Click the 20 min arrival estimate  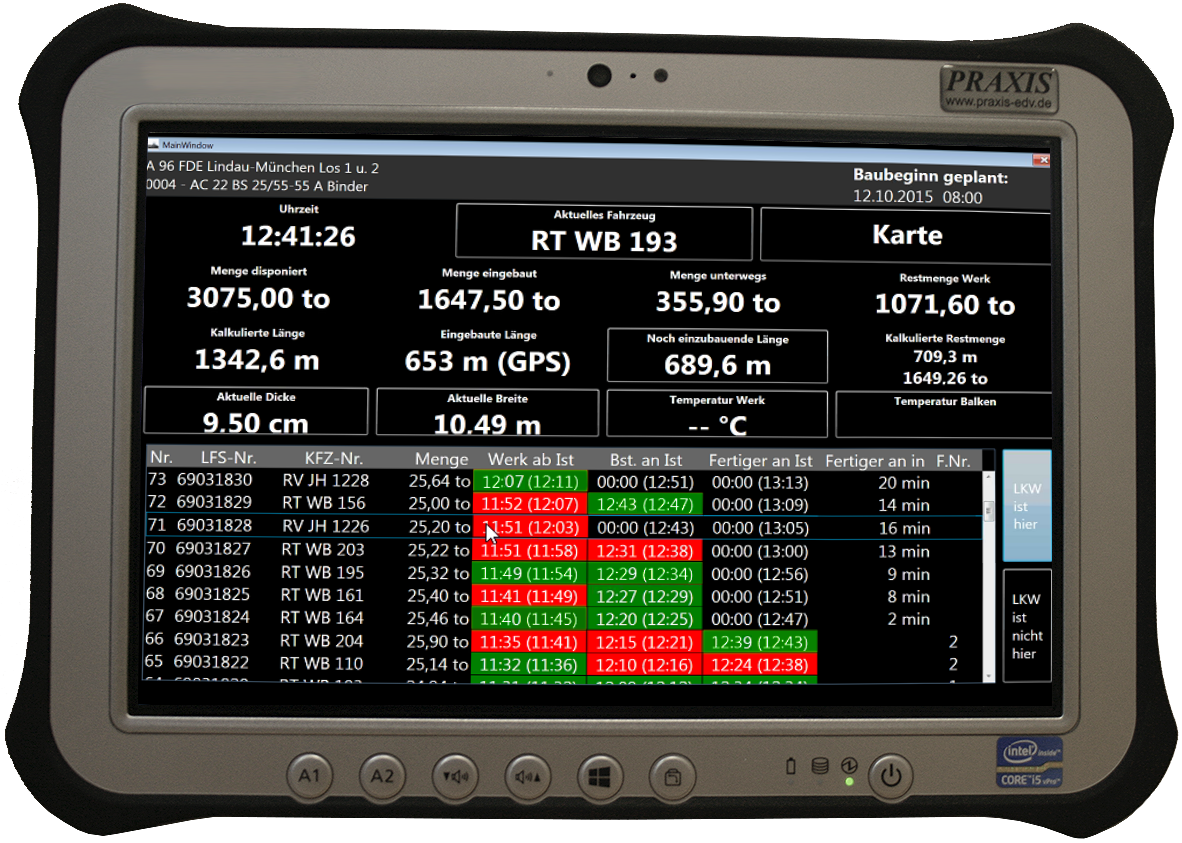903,483
